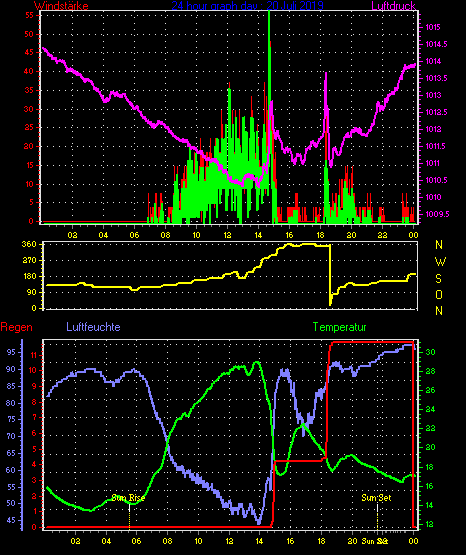This screenshot has height=555, width=466.
Task: Click hour label 12 under the wind graph
Action: (x=227, y=235)
